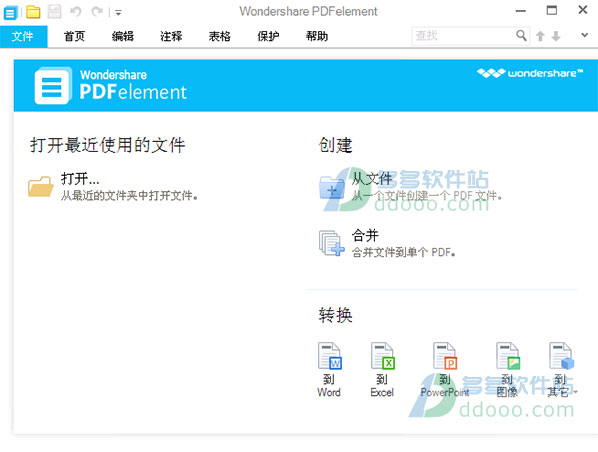
Task: Click the convert 到 图像 icon
Action: (x=508, y=356)
